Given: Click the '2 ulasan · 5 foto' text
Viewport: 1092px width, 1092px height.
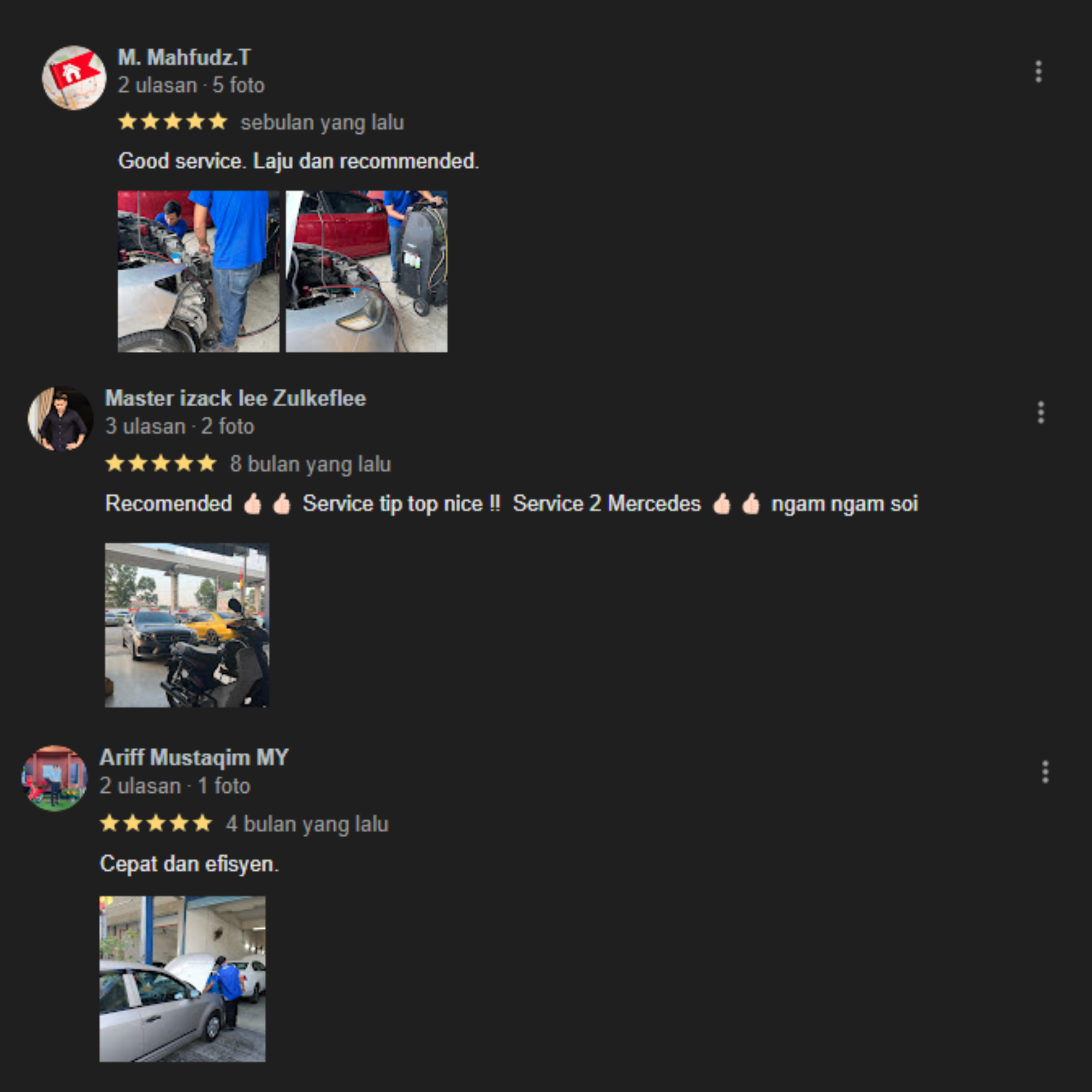Looking at the screenshot, I should [191, 85].
